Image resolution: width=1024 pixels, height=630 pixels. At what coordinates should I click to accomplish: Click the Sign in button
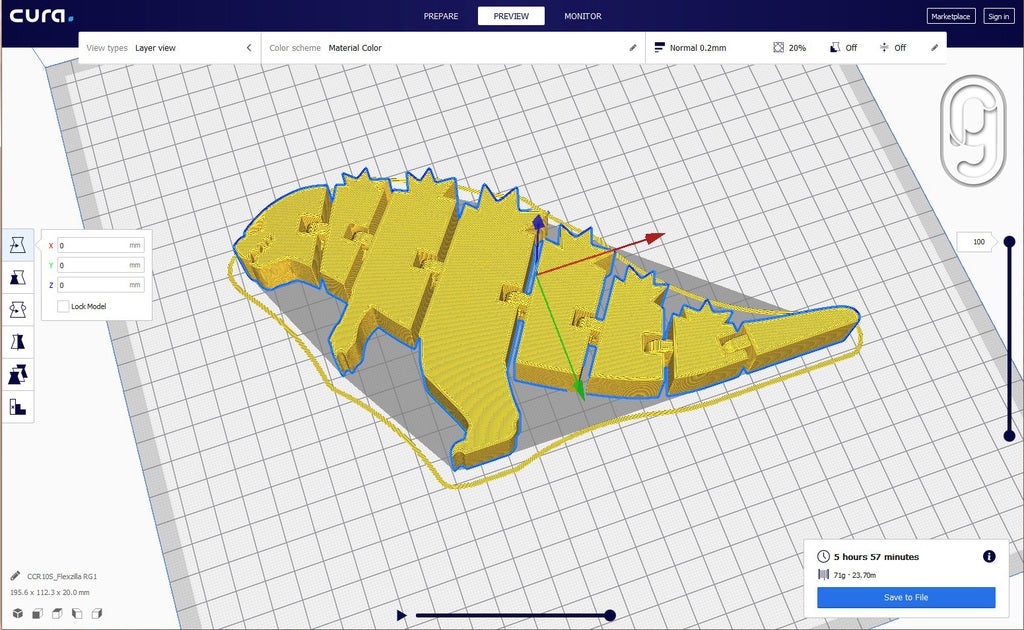pyautogui.click(x=999, y=16)
